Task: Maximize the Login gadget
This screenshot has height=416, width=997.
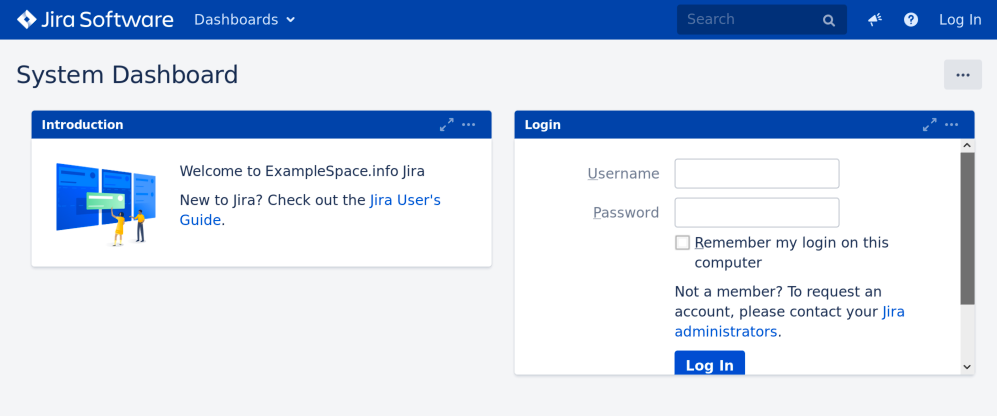Action: 929,125
